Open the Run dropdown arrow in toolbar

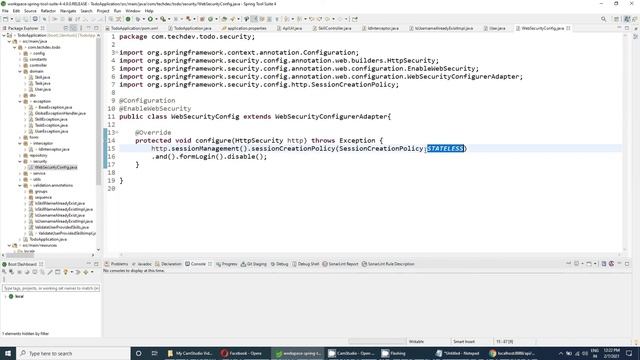pos(156,19)
